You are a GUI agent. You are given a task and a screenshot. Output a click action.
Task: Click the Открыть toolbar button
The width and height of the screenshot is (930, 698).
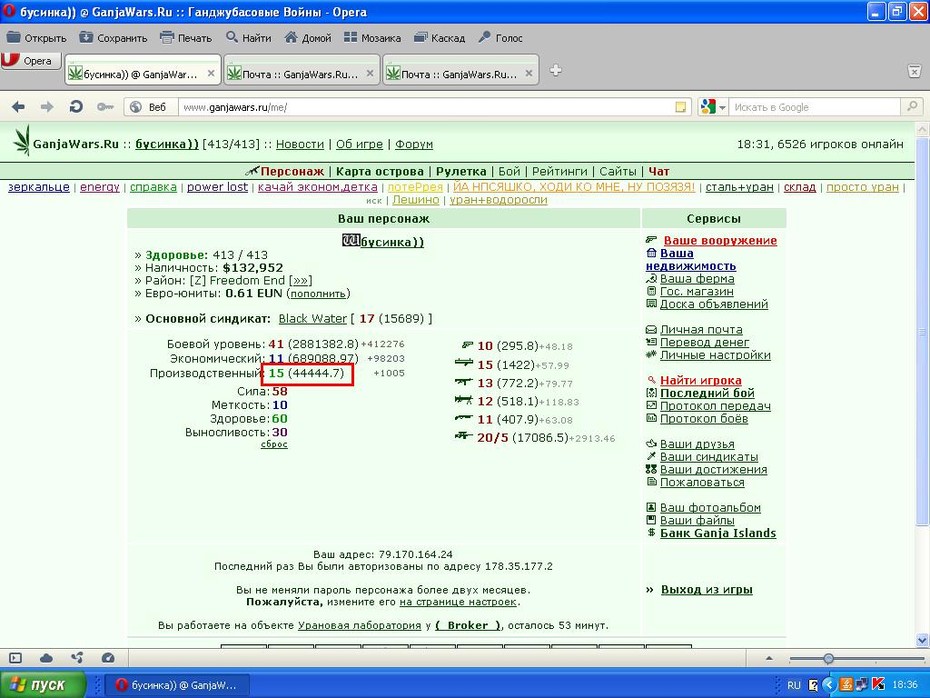click(x=36, y=38)
